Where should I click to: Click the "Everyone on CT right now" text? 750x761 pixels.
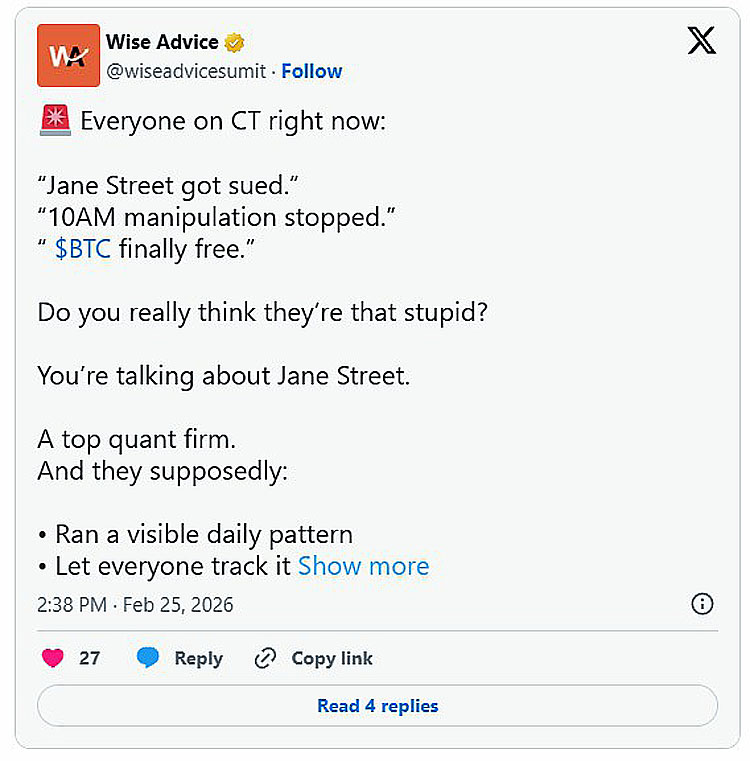pos(232,122)
